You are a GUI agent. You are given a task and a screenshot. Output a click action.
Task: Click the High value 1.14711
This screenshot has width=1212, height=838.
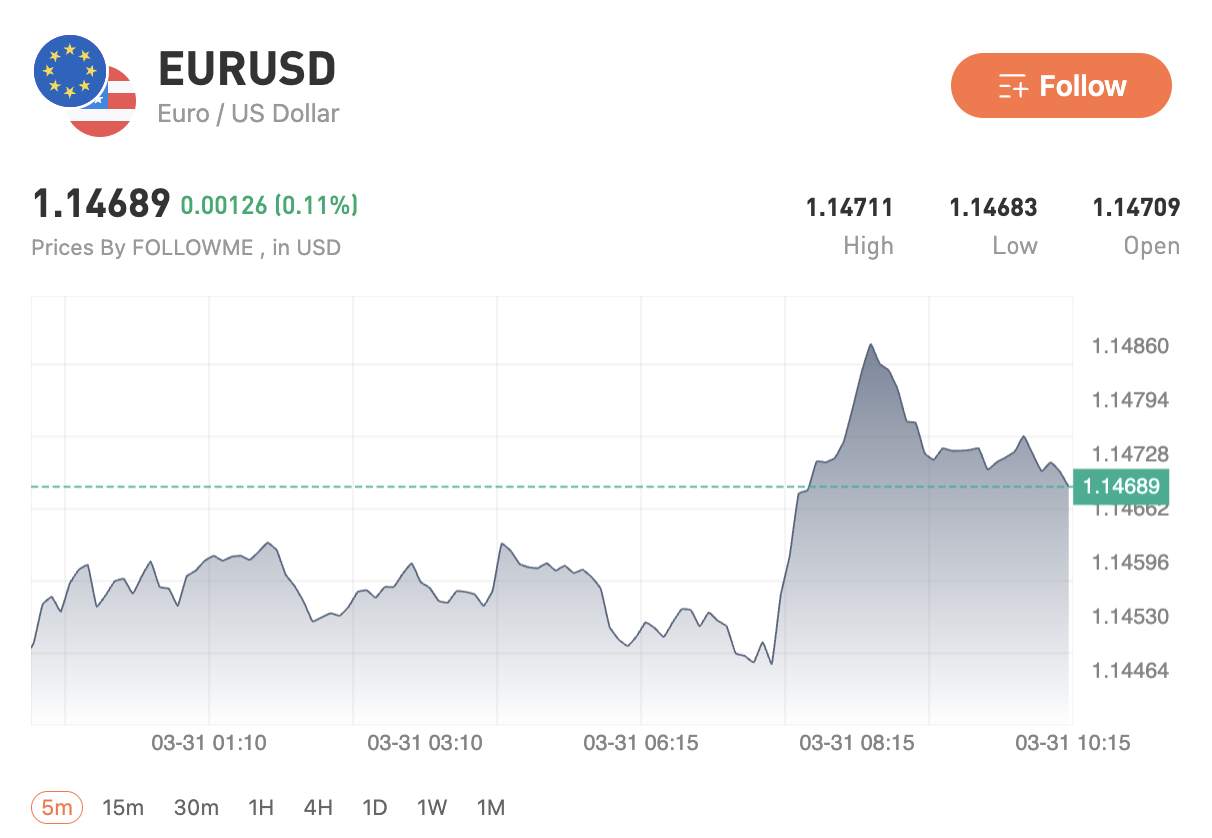[849, 208]
